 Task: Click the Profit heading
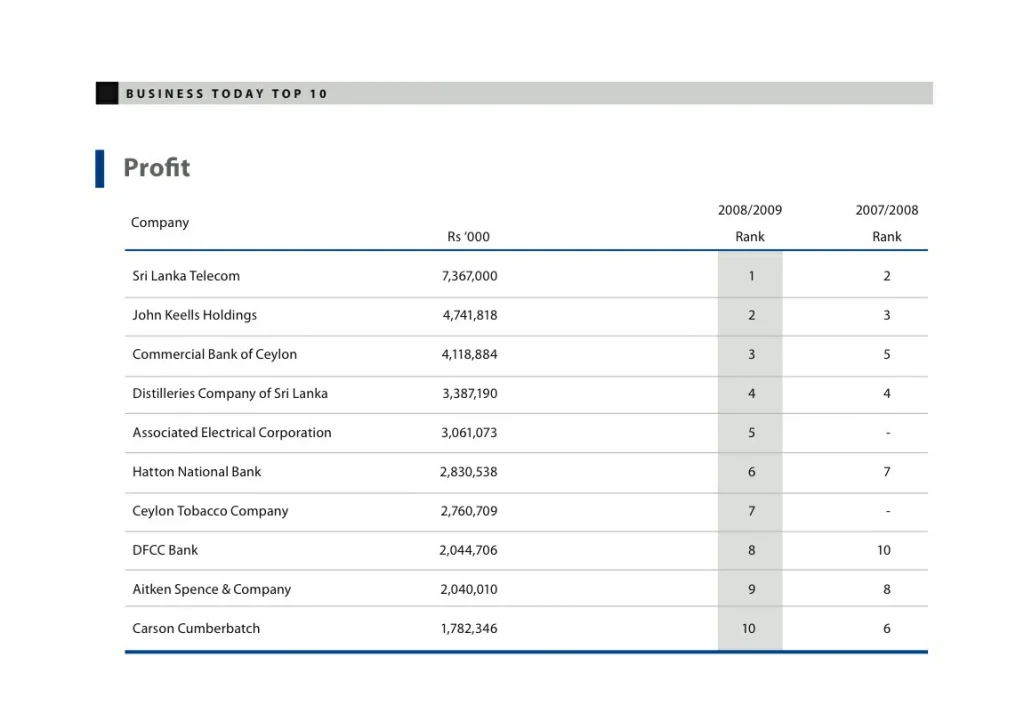pyautogui.click(x=156, y=167)
